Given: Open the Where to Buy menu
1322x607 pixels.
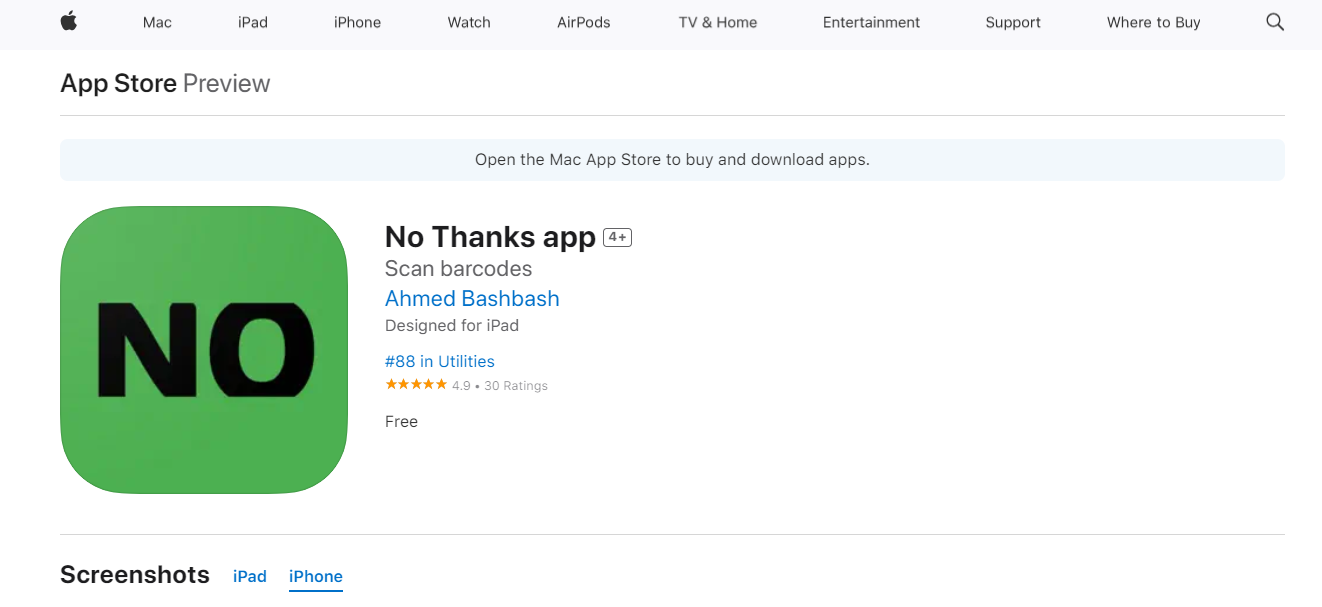Looking at the screenshot, I should [1153, 22].
